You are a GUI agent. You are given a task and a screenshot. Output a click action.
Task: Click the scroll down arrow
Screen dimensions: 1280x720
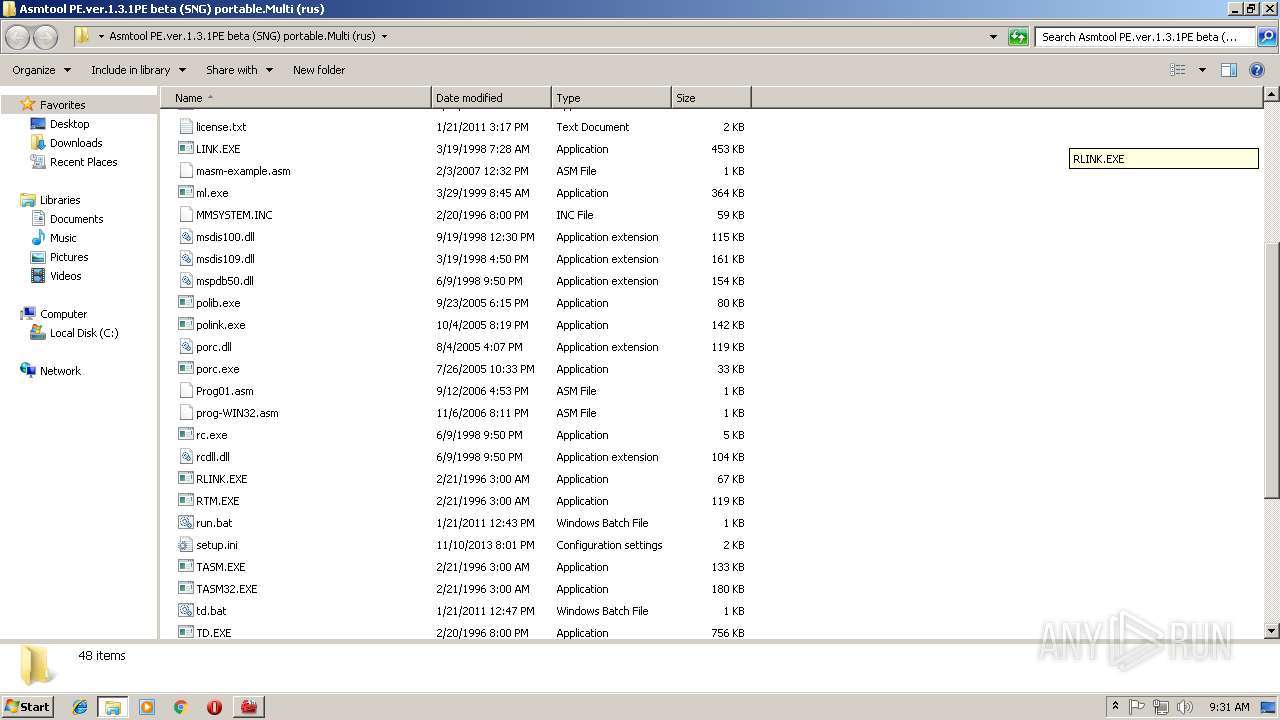(x=1272, y=632)
